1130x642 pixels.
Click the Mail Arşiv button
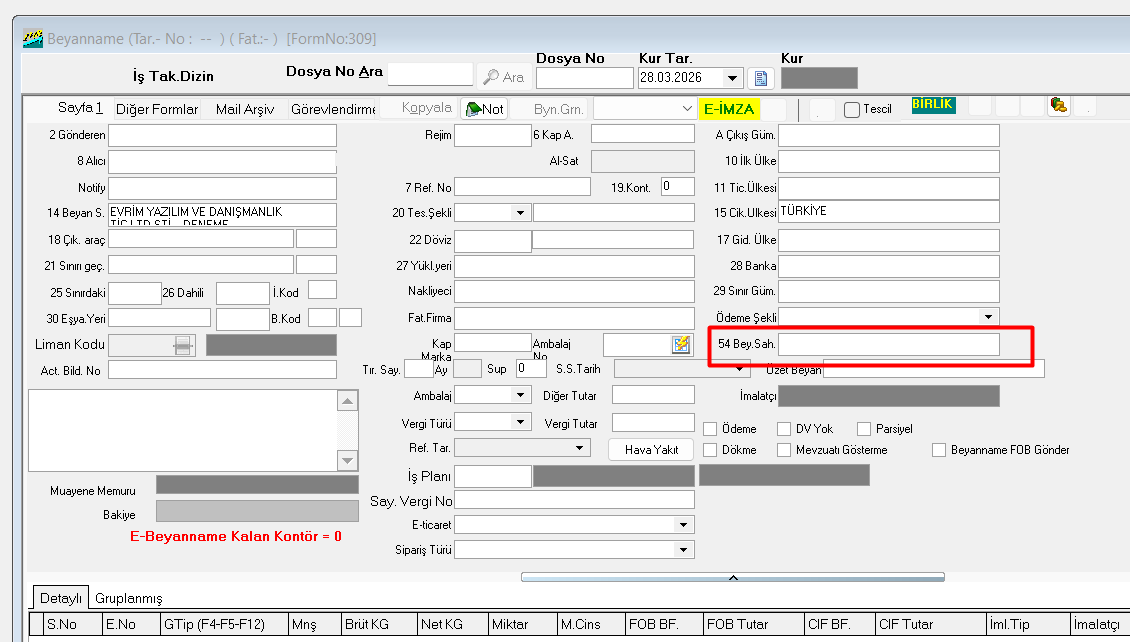tap(245, 109)
